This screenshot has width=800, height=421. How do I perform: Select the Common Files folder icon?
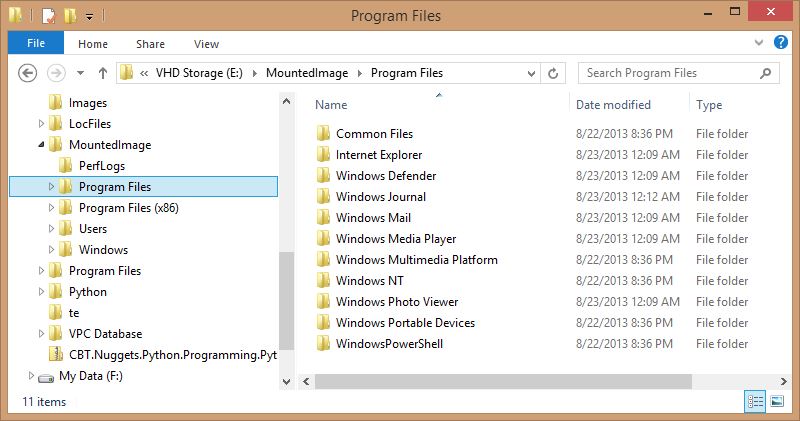pos(323,134)
